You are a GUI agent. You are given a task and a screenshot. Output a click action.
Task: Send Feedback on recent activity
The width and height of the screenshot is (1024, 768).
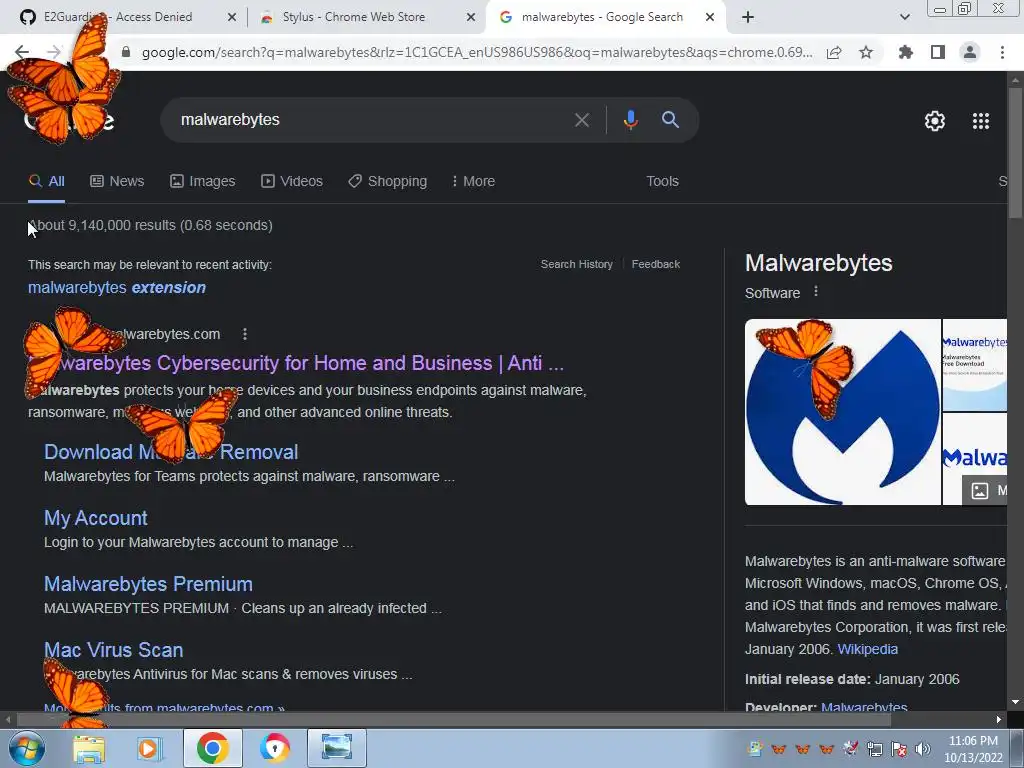click(656, 264)
